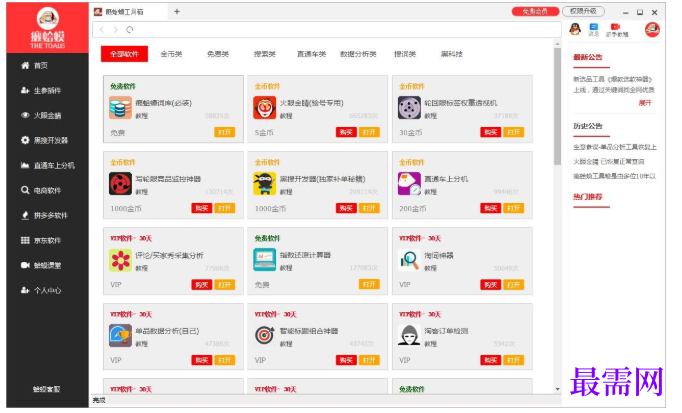Open 京东软件 grid item in sidebar

pos(41,240)
